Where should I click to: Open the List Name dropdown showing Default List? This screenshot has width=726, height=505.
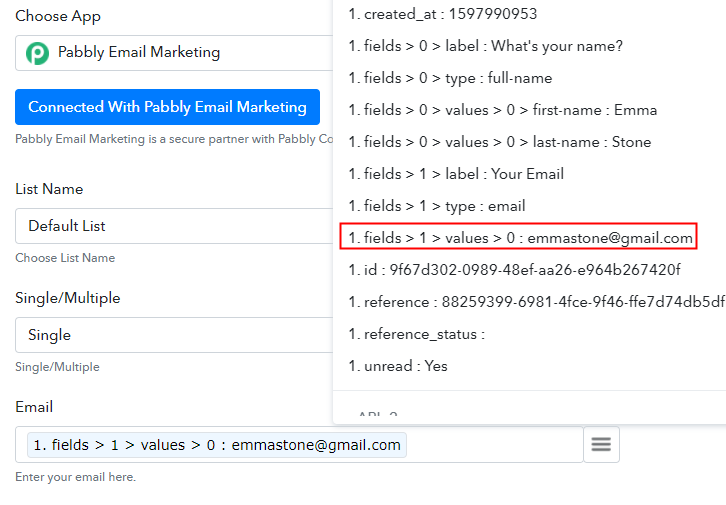click(x=174, y=226)
